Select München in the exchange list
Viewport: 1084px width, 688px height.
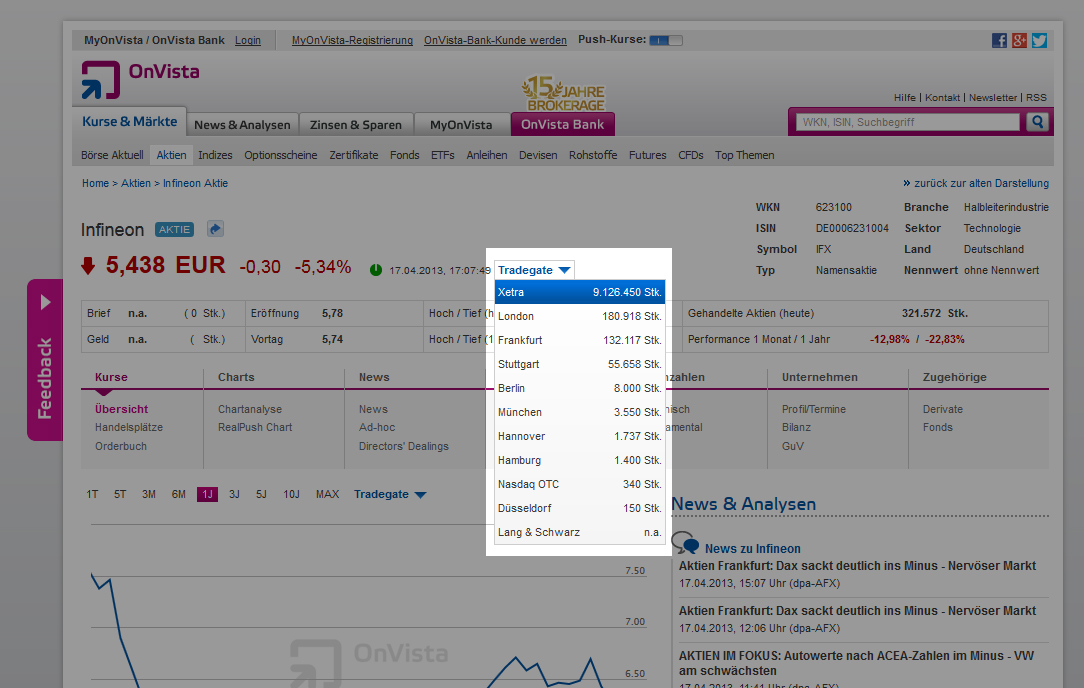pos(579,412)
